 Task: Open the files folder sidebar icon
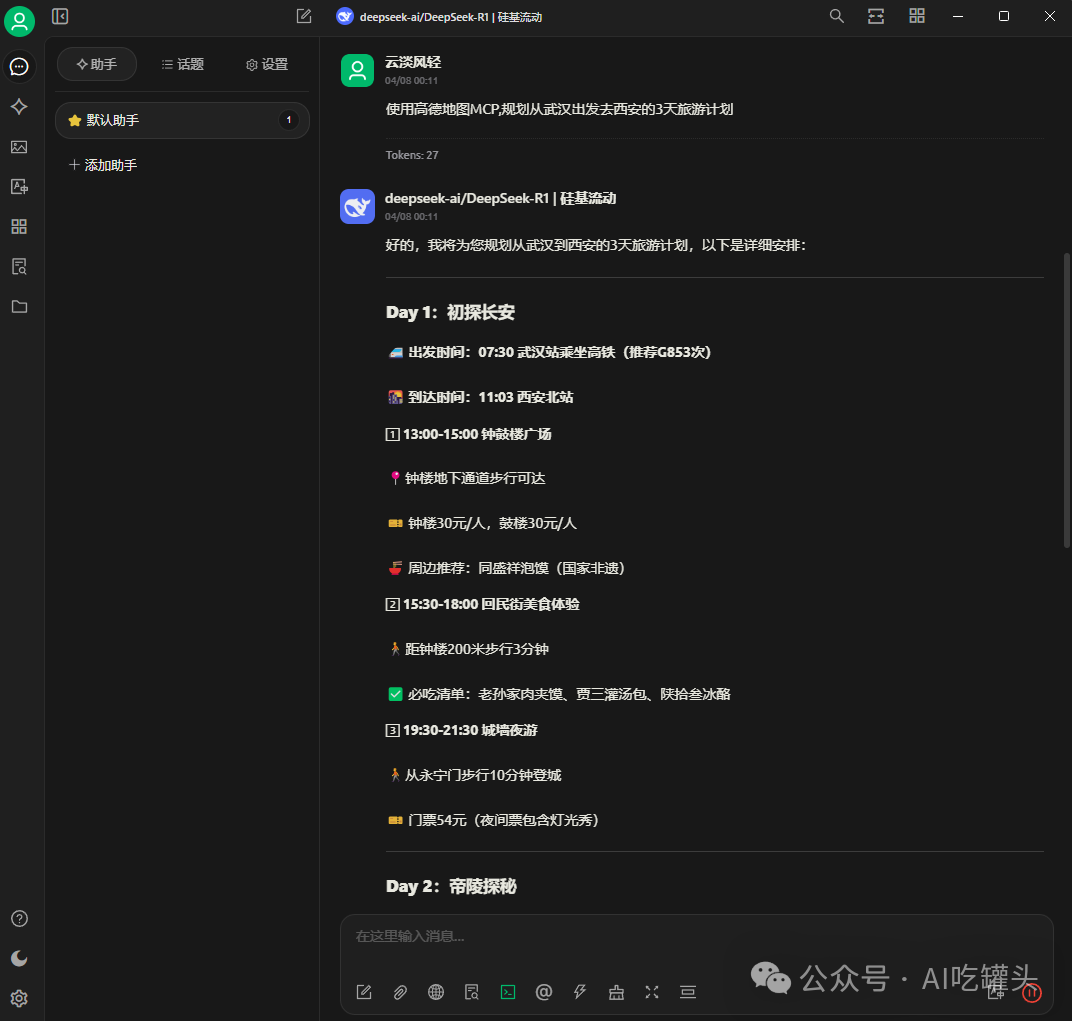[19, 306]
